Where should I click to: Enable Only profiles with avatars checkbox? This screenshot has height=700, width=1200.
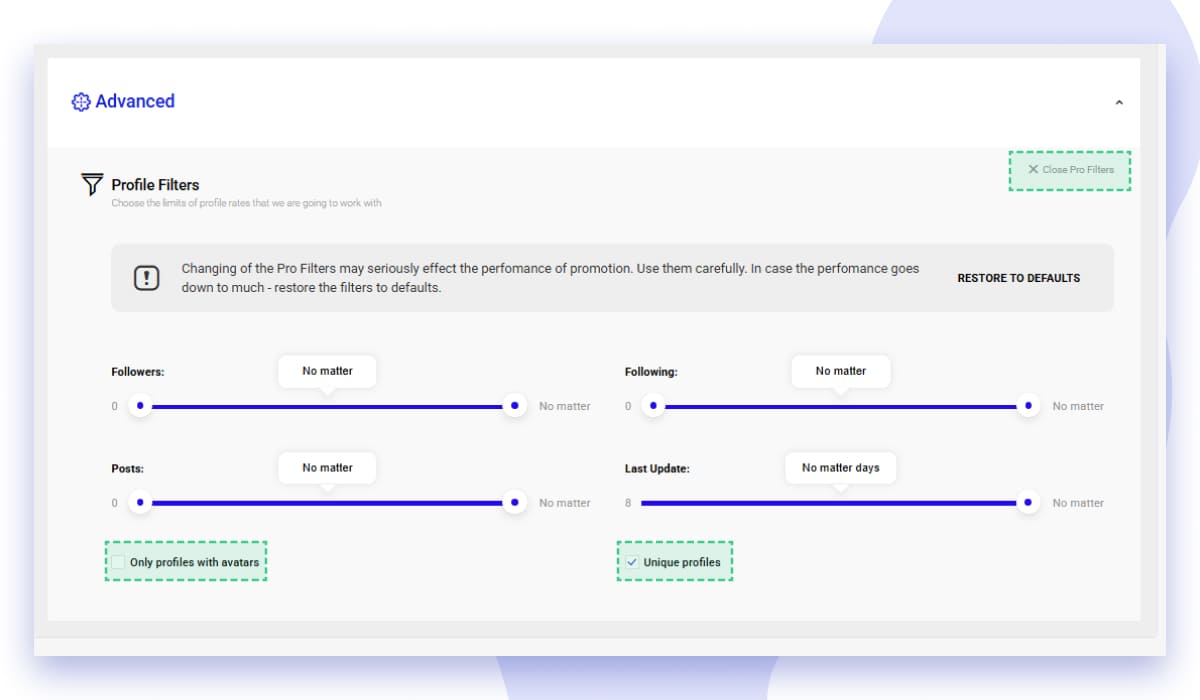(x=119, y=562)
